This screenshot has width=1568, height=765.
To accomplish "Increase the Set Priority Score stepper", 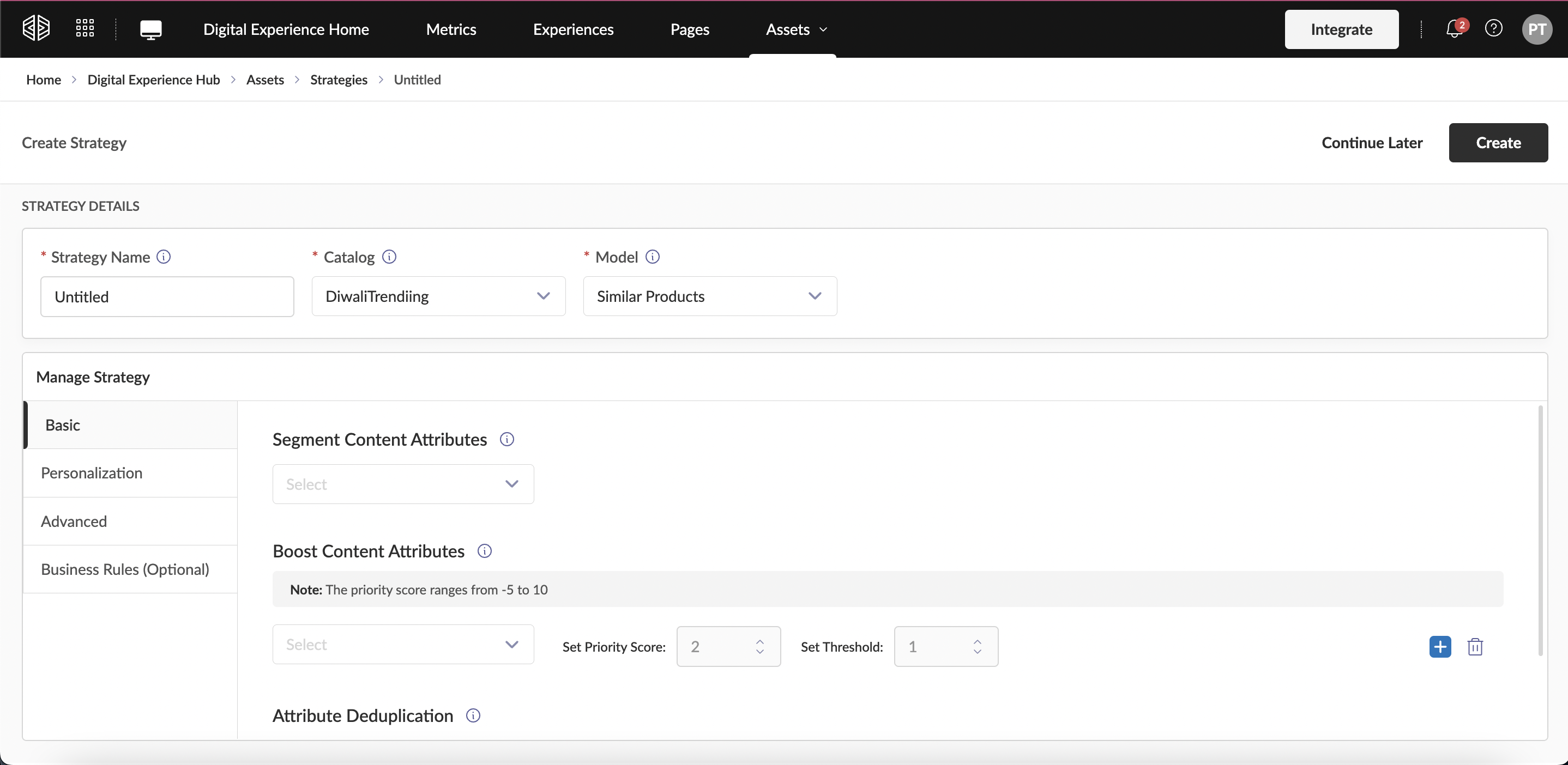I will click(759, 641).
